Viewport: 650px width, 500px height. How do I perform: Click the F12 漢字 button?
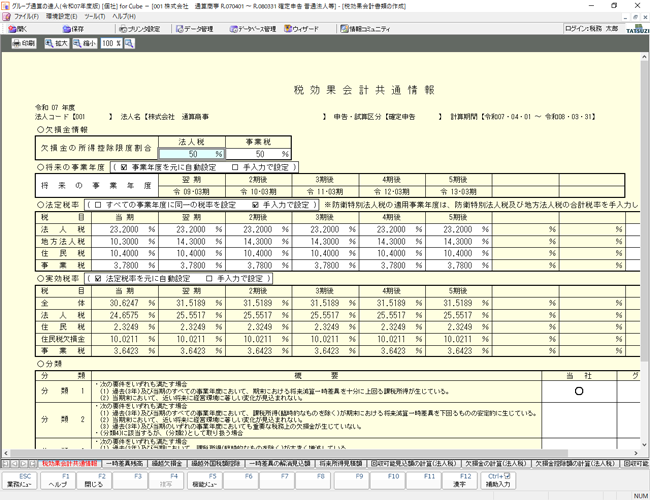tap(459, 480)
